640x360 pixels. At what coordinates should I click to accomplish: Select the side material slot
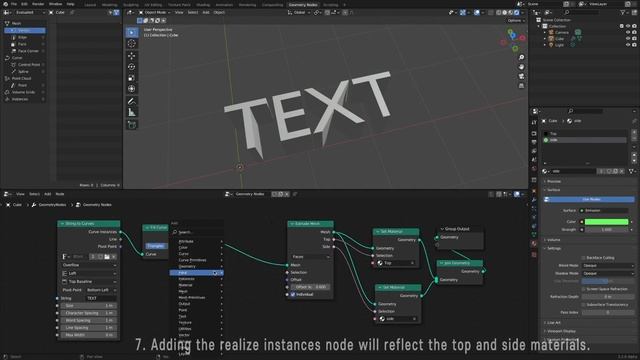(x=584, y=140)
